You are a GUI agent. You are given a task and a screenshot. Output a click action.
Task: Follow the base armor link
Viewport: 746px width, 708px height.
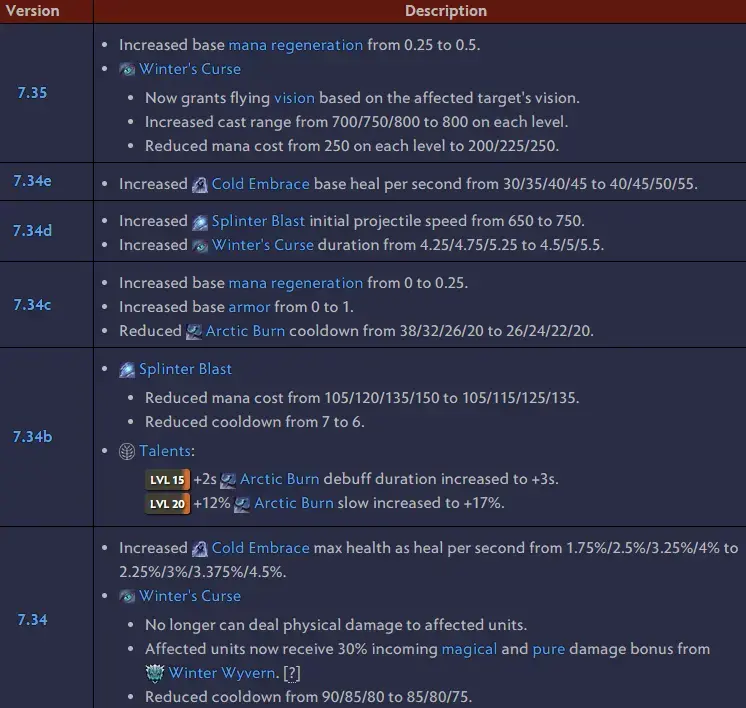click(249, 307)
